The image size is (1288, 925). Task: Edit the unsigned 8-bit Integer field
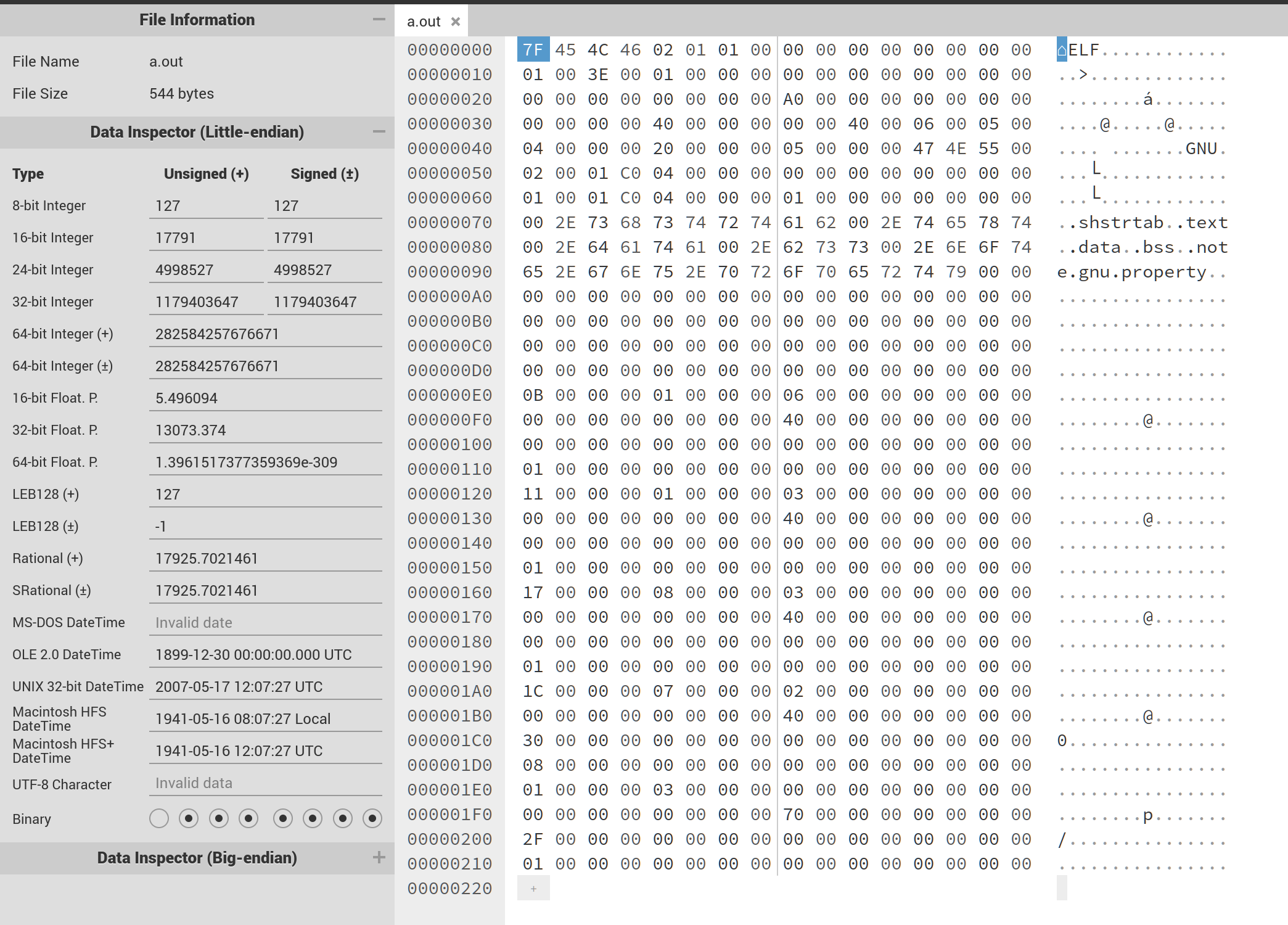[207, 206]
